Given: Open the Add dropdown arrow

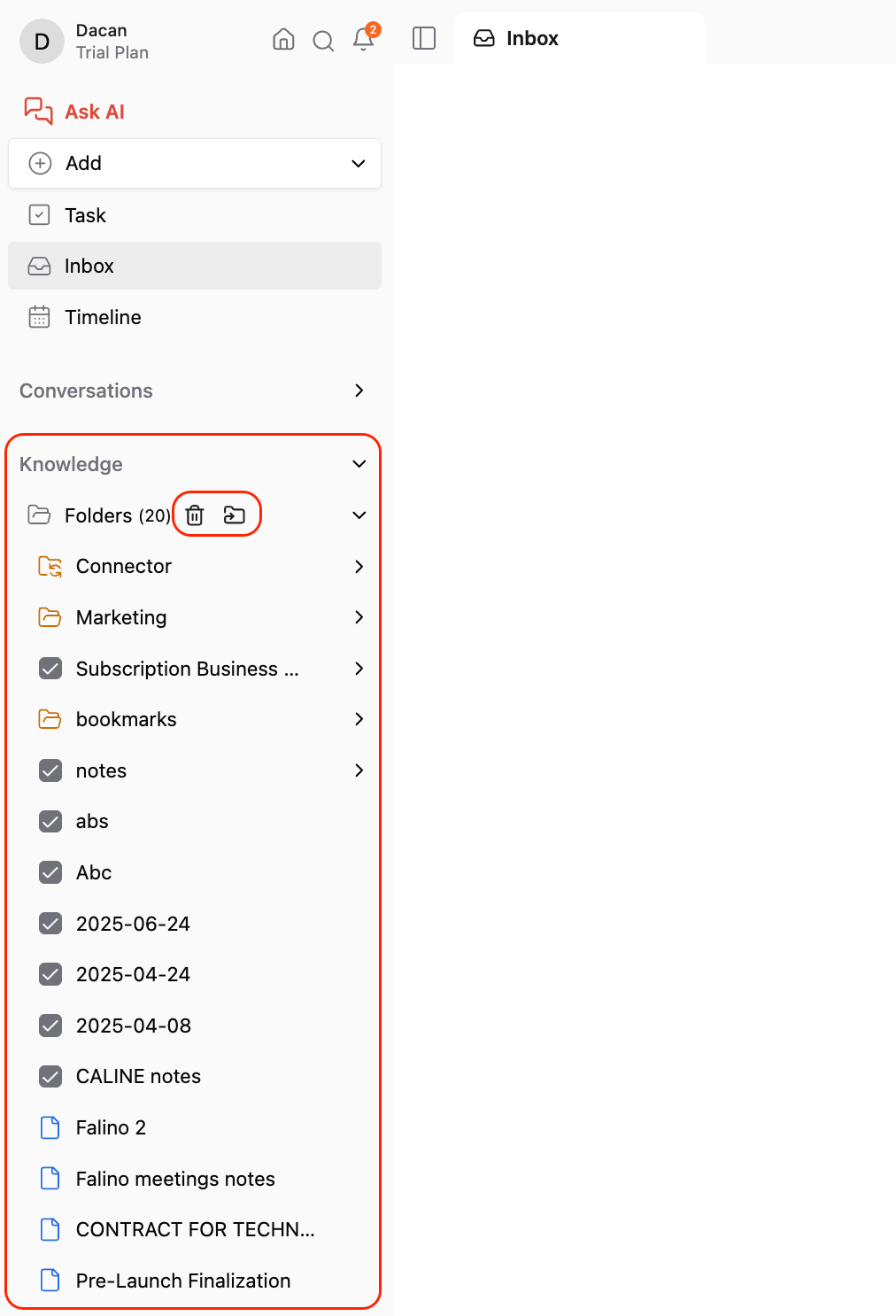Looking at the screenshot, I should click(359, 163).
